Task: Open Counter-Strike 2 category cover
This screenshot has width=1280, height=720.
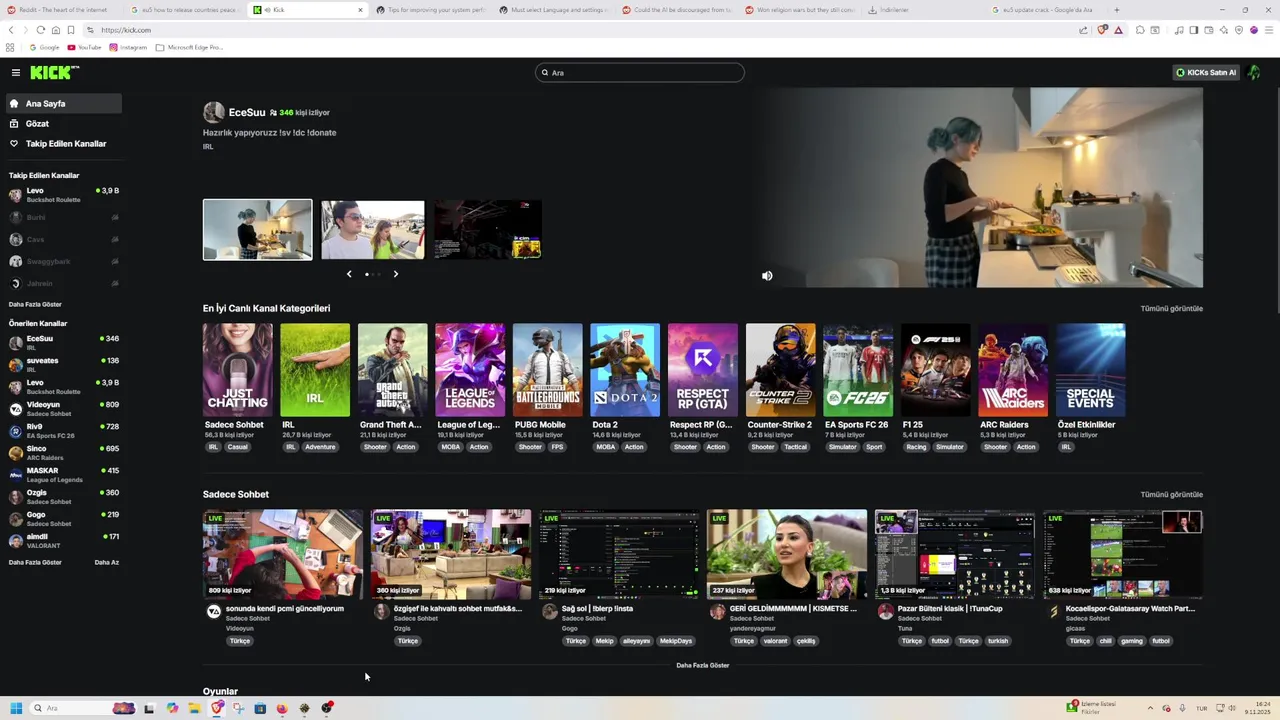Action: click(x=780, y=369)
